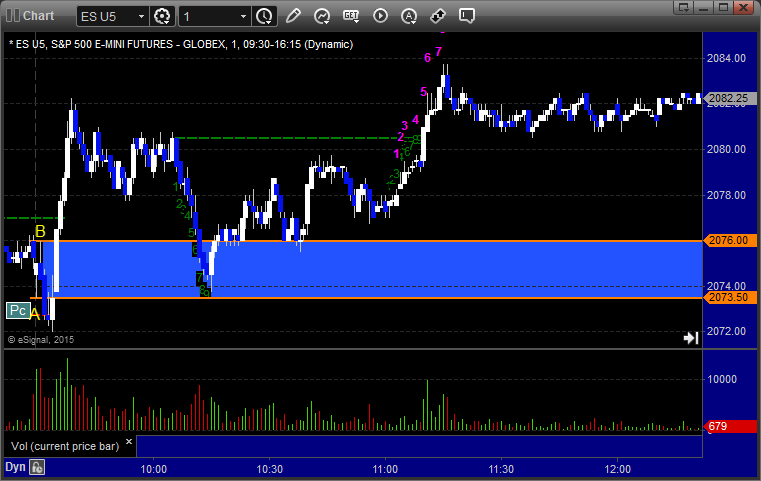Open symbol settings gear icon
The height and width of the screenshot is (481, 761).
pyautogui.click(x=164, y=17)
